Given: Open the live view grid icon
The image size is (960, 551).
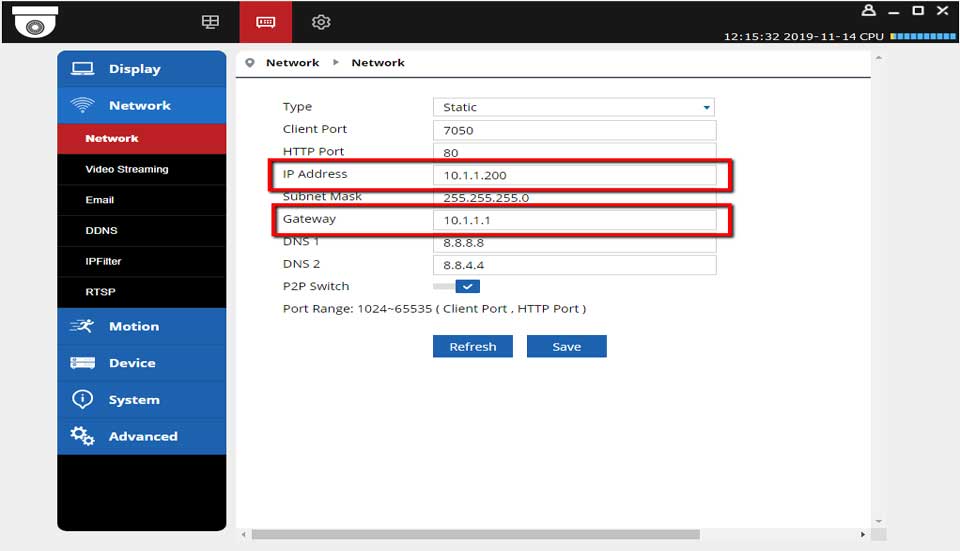Looking at the screenshot, I should pyautogui.click(x=210, y=22).
